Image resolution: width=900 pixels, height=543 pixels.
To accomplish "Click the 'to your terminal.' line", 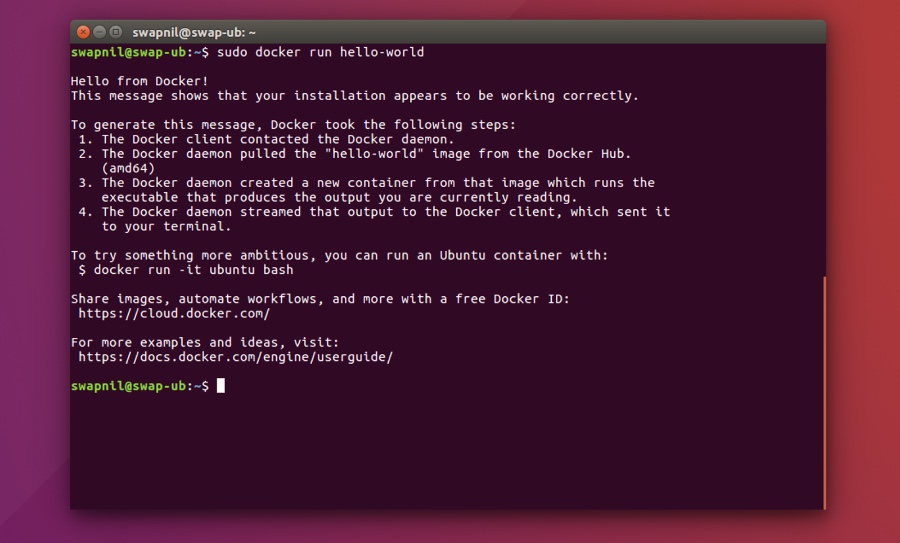I will click(x=166, y=226).
